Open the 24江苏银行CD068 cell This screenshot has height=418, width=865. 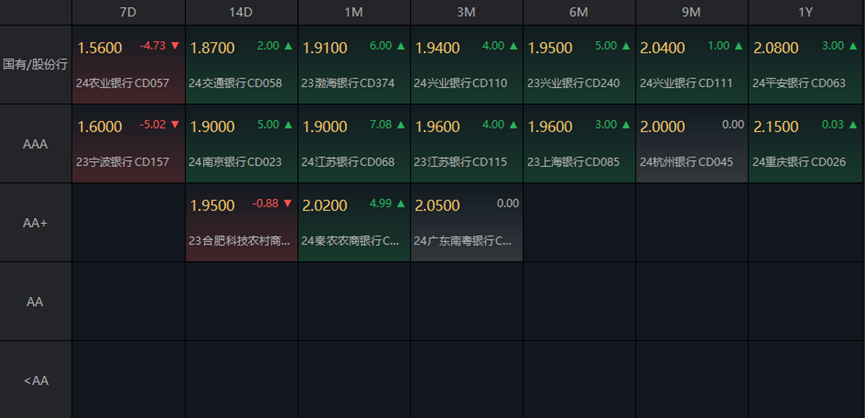354,143
